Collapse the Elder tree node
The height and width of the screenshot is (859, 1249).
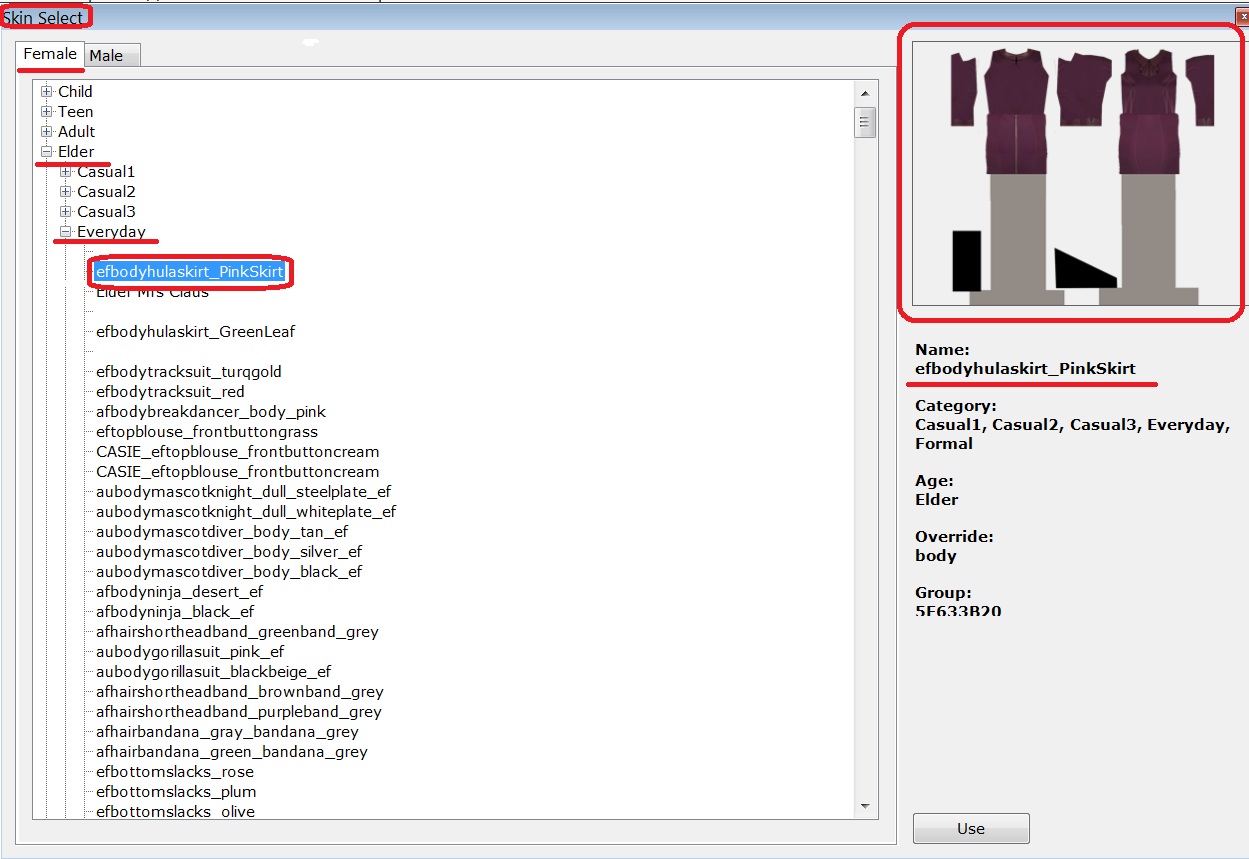46,152
